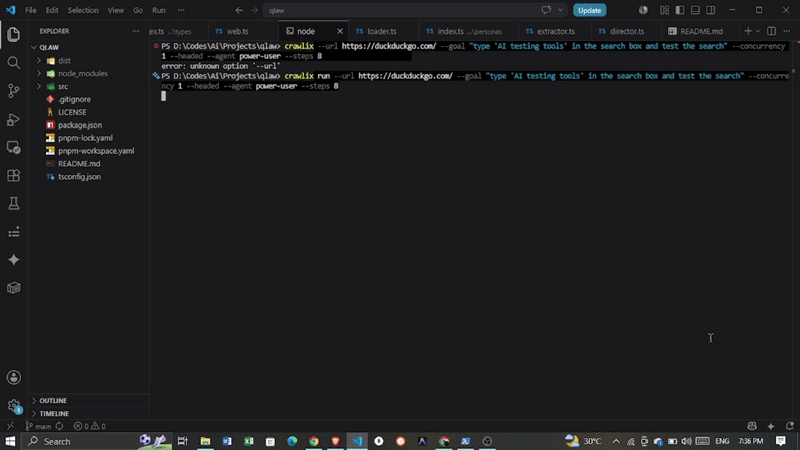Open Source Control view

point(14,91)
